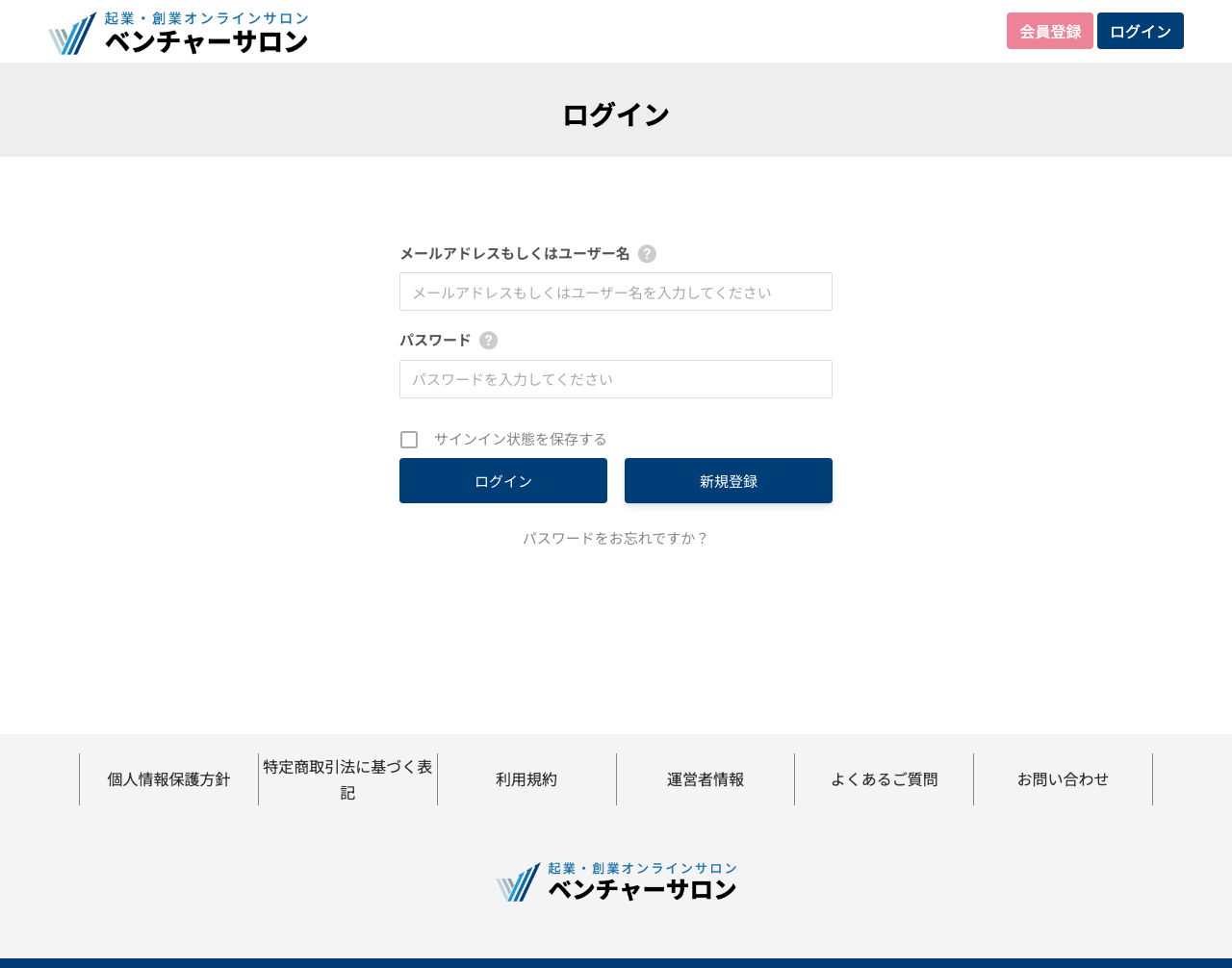This screenshot has height=968, width=1232.
Task: Open the よくあるご質問 FAQ page
Action: [884, 779]
